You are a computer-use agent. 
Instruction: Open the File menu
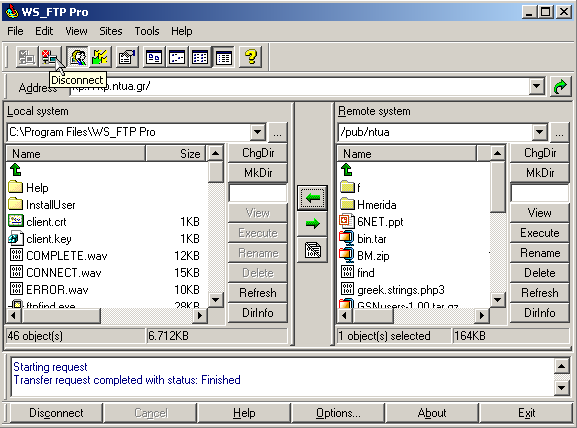(x=15, y=31)
